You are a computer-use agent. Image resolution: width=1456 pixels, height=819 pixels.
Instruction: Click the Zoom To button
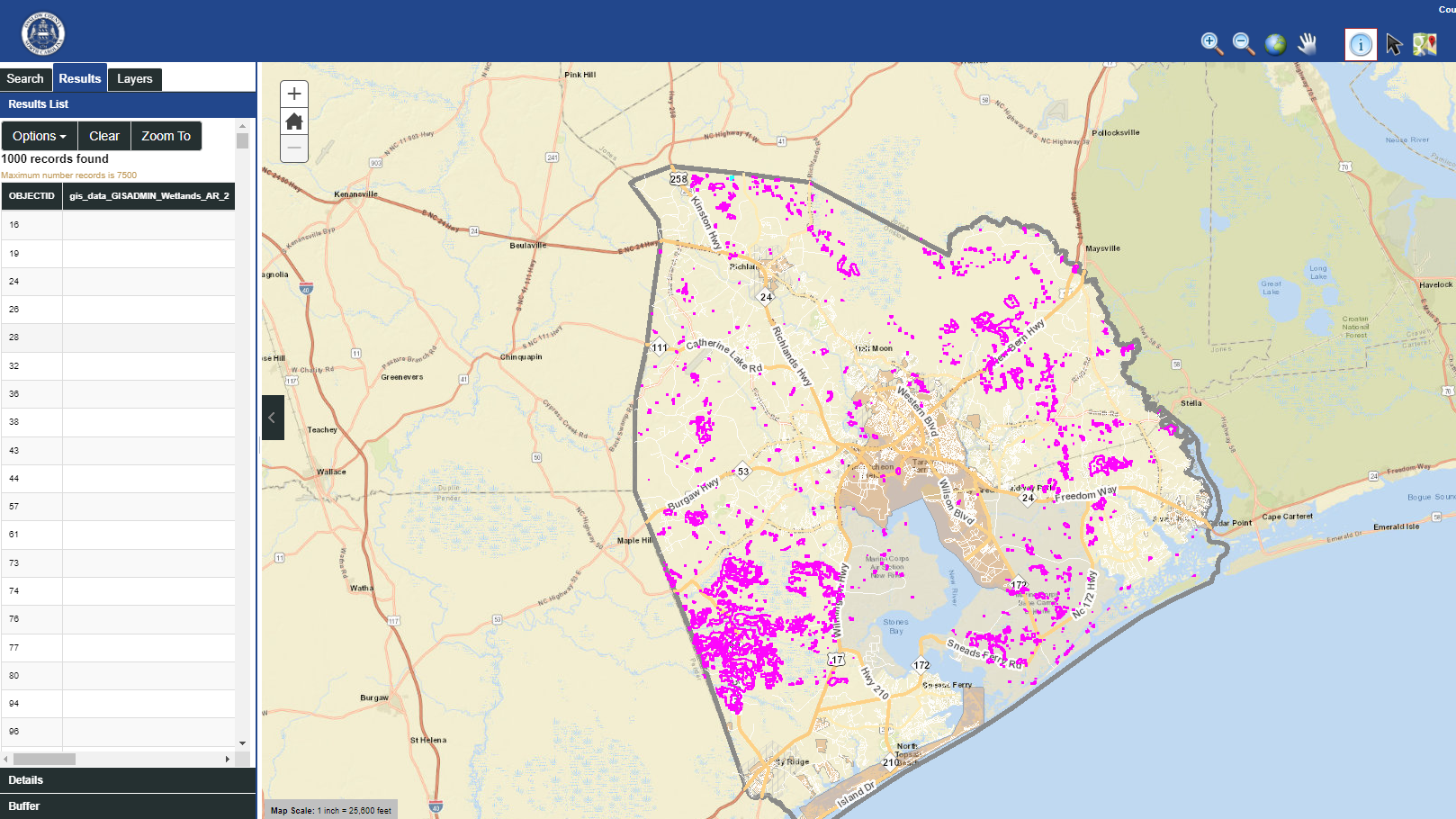tap(166, 135)
